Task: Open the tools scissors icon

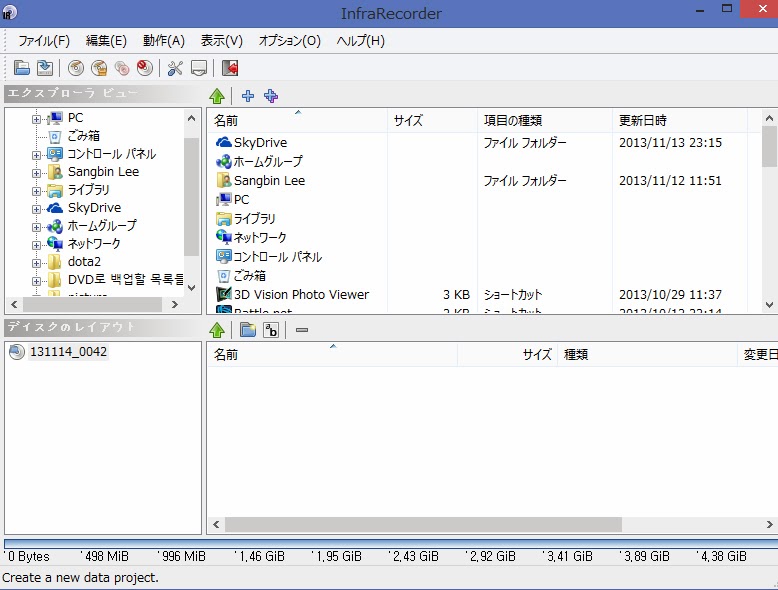Action: point(175,67)
